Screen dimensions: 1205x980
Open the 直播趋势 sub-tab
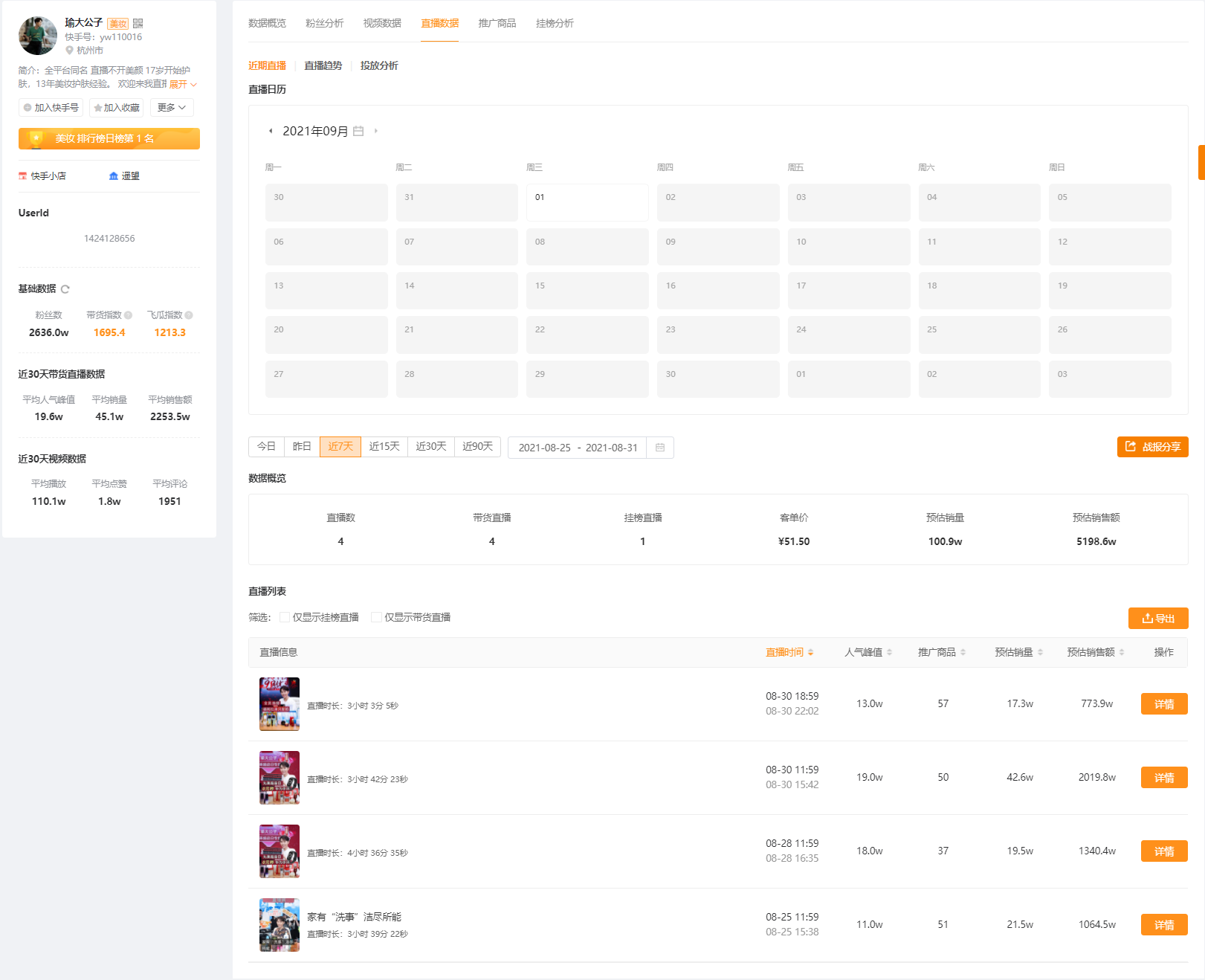(323, 65)
